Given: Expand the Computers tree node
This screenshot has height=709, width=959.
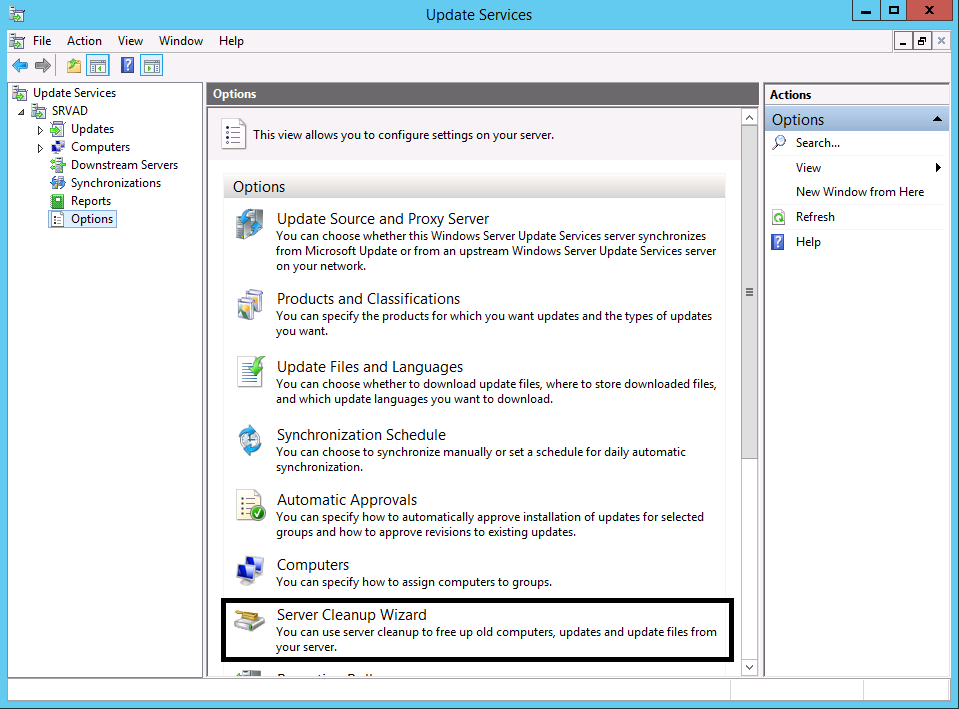Looking at the screenshot, I should point(40,147).
